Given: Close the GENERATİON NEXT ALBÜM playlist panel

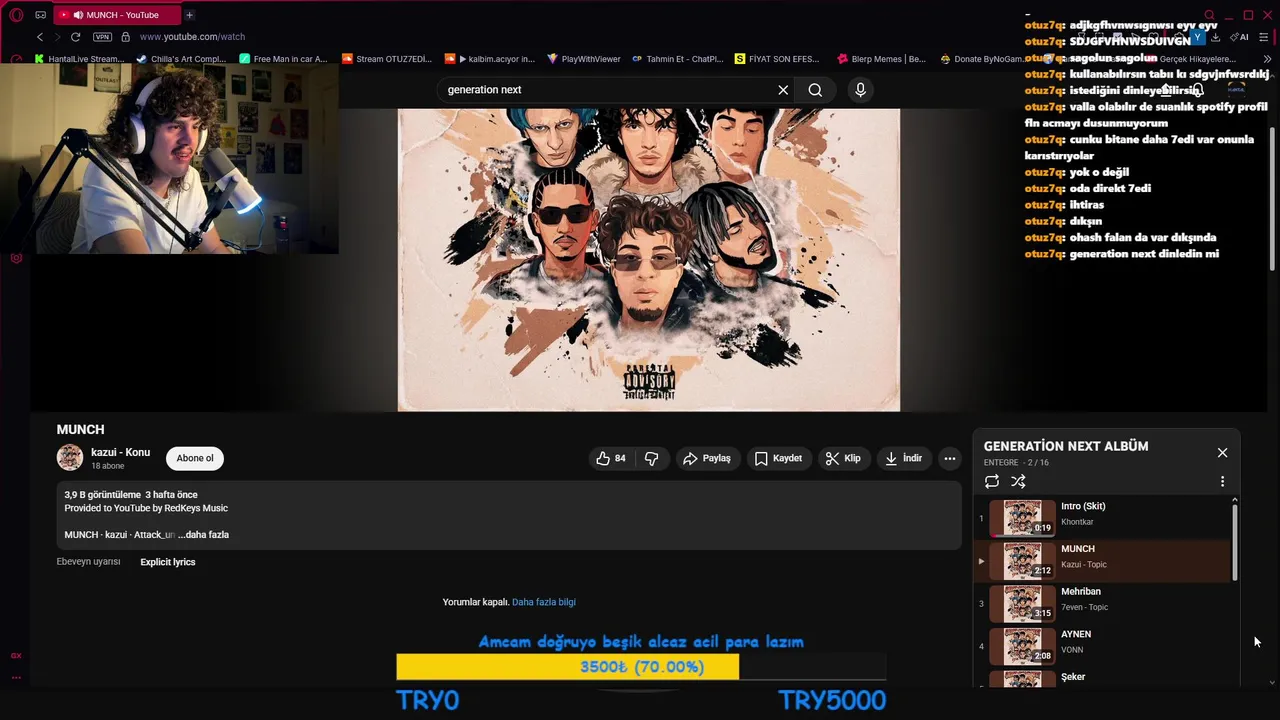Looking at the screenshot, I should click(x=1222, y=453).
